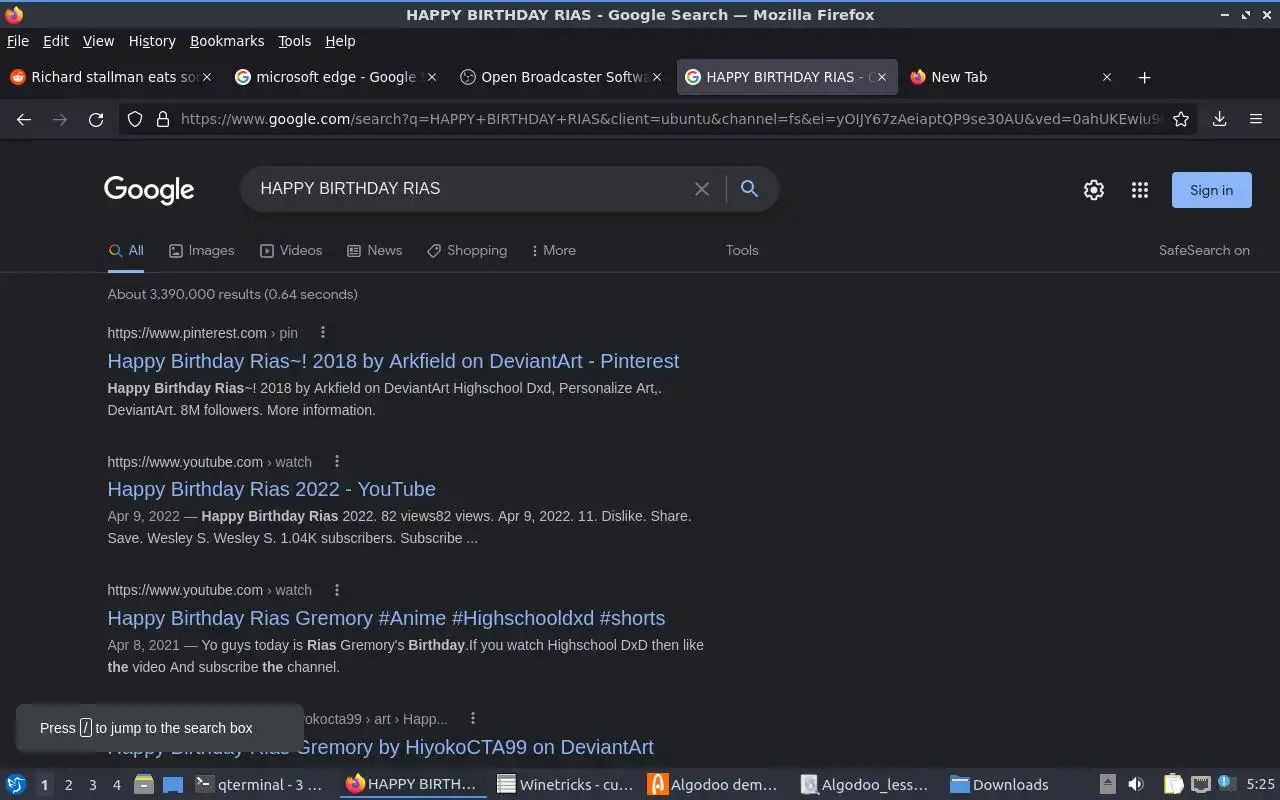This screenshot has height=800, width=1280.
Task: Open the network tray icon
Action: (1200, 784)
